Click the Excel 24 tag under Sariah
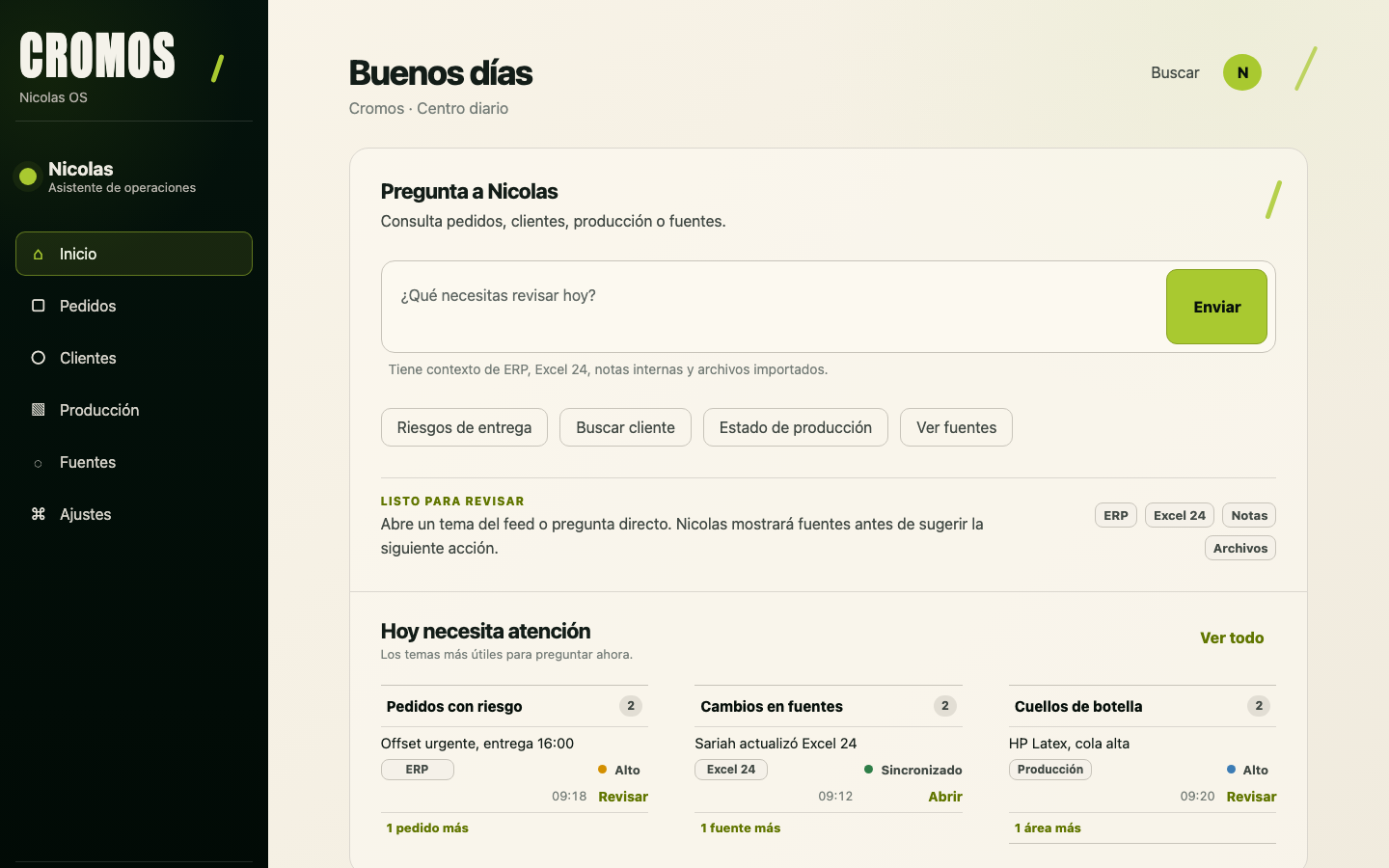1389x868 pixels. pyautogui.click(x=731, y=770)
